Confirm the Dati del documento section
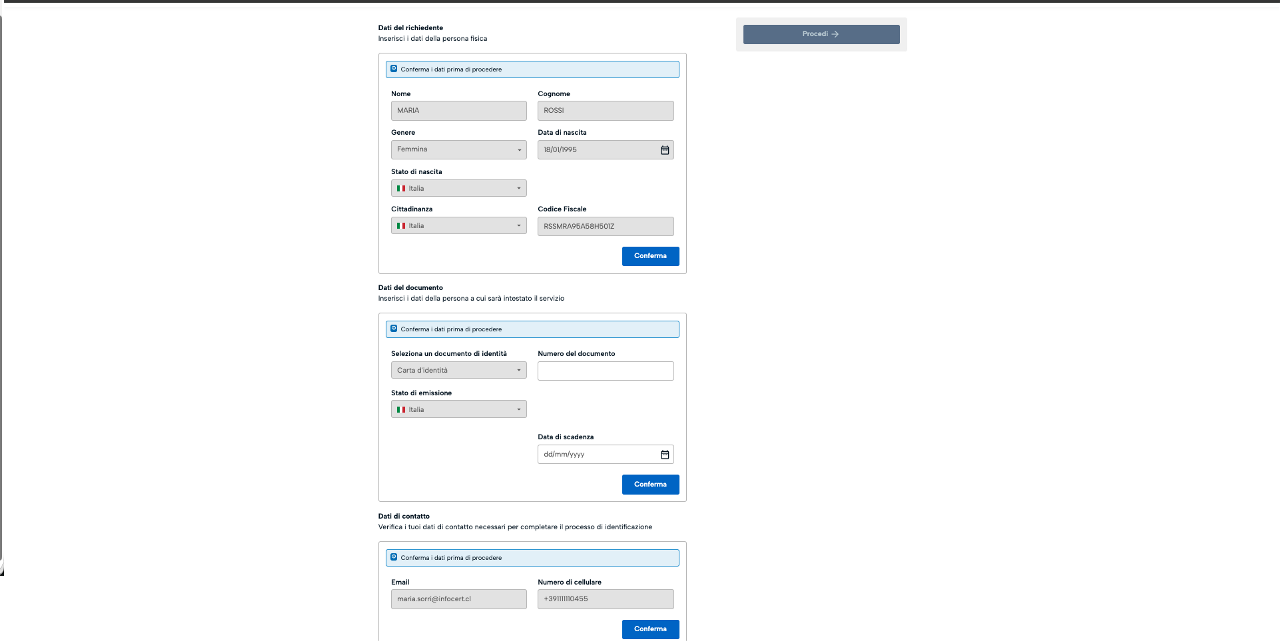The height and width of the screenshot is (641, 1280). (x=650, y=485)
